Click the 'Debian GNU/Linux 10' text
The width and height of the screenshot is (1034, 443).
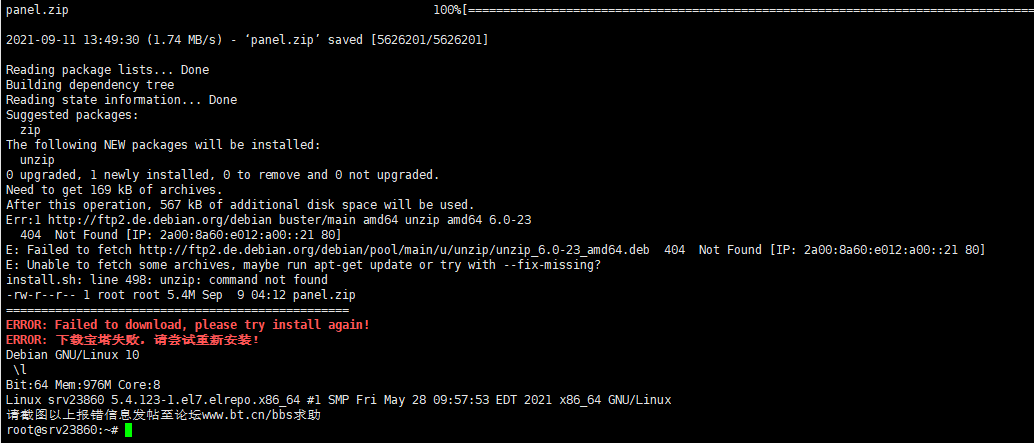tap(73, 355)
